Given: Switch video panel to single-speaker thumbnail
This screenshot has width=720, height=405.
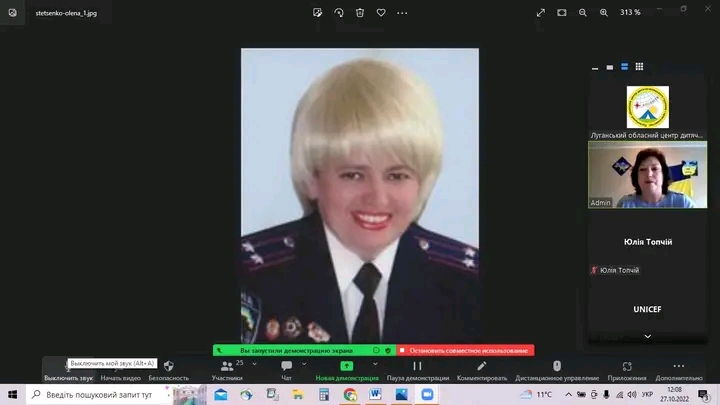Looking at the screenshot, I should [610, 67].
